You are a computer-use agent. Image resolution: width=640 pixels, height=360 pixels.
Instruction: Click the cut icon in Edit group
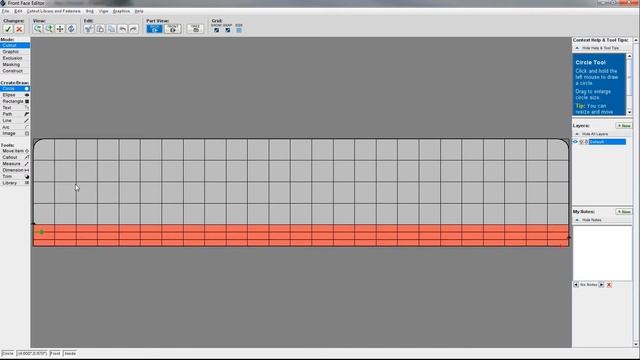[89, 29]
